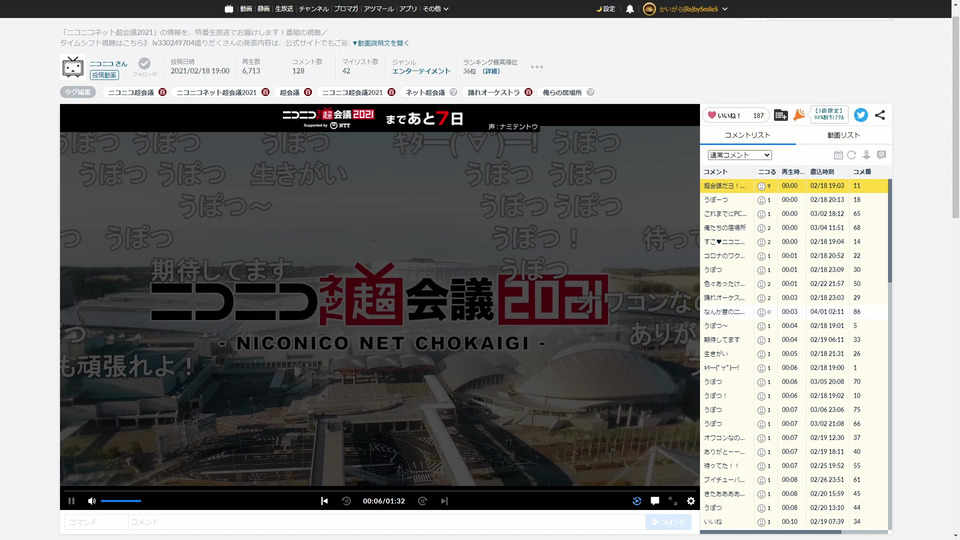Viewport: 960px width, 540px height.
Task: Open ニコニコ さん uploader profile link
Action: [x=108, y=64]
